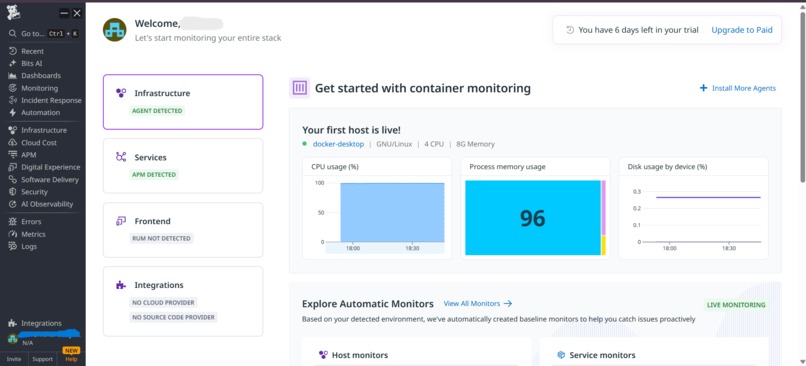The width and height of the screenshot is (806, 366).
Task: Open the Monitoring menu
Action: tap(40, 88)
